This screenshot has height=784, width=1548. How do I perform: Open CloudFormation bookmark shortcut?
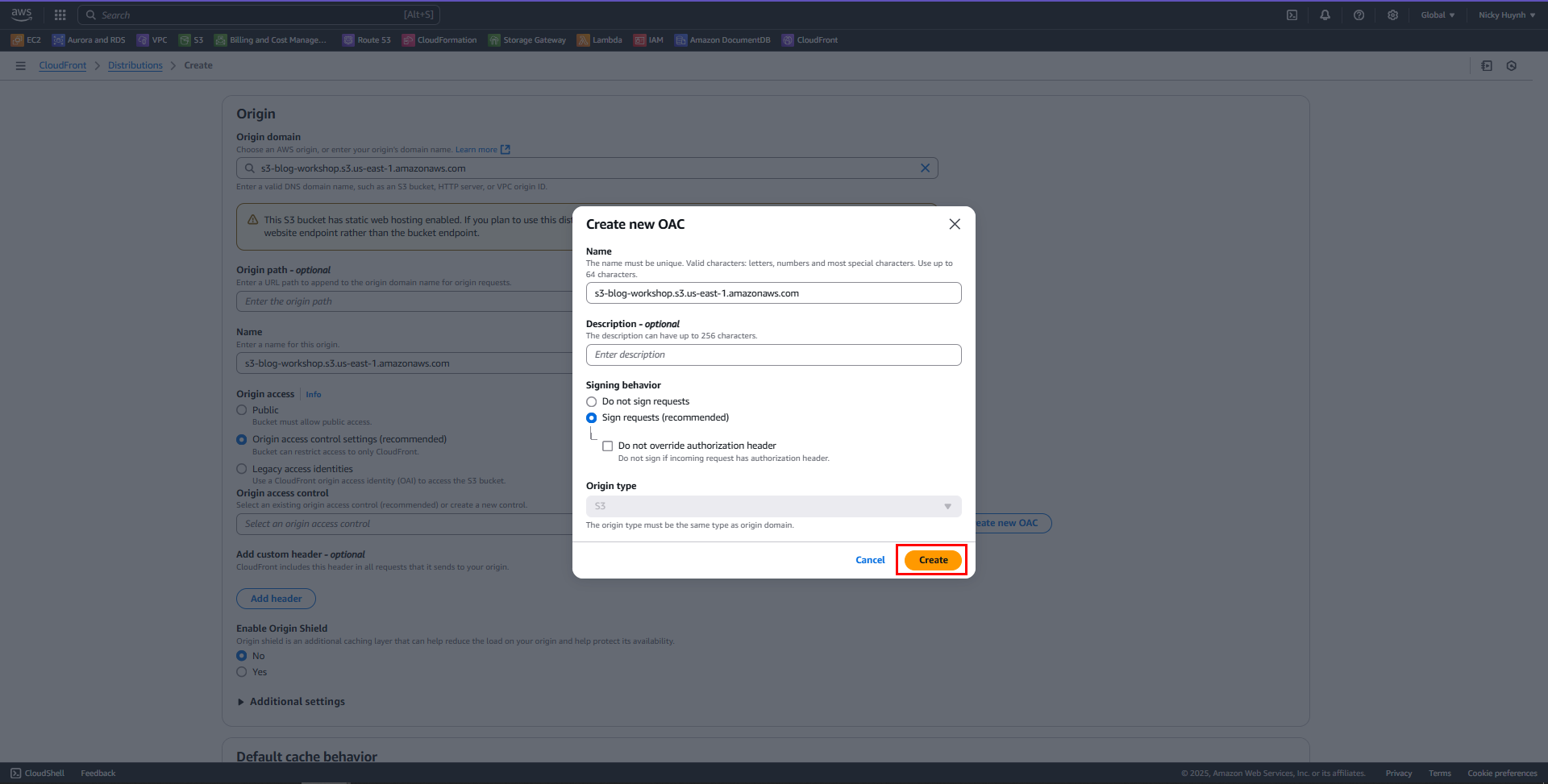(439, 39)
